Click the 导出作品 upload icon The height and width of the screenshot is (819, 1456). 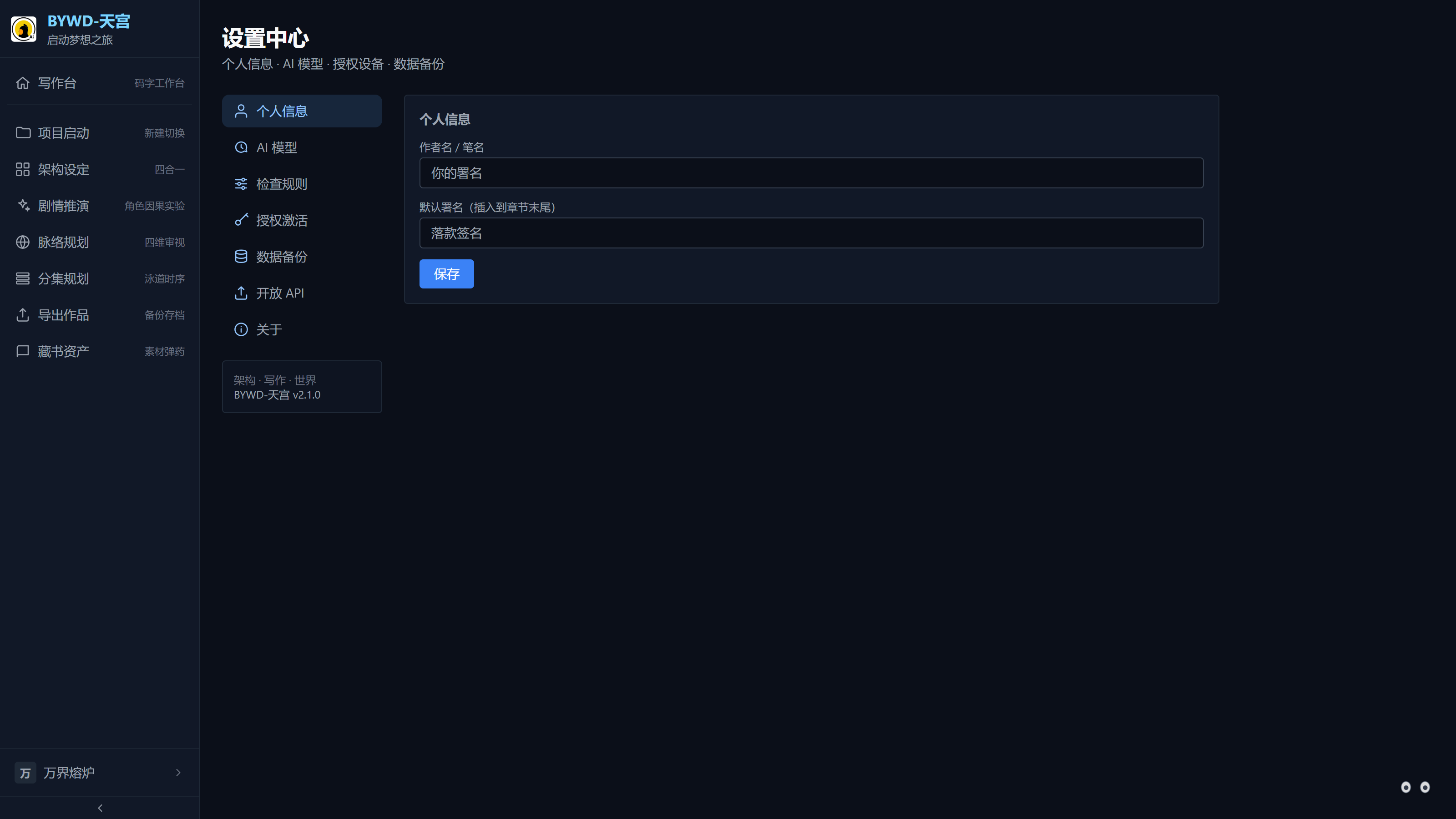(23, 315)
